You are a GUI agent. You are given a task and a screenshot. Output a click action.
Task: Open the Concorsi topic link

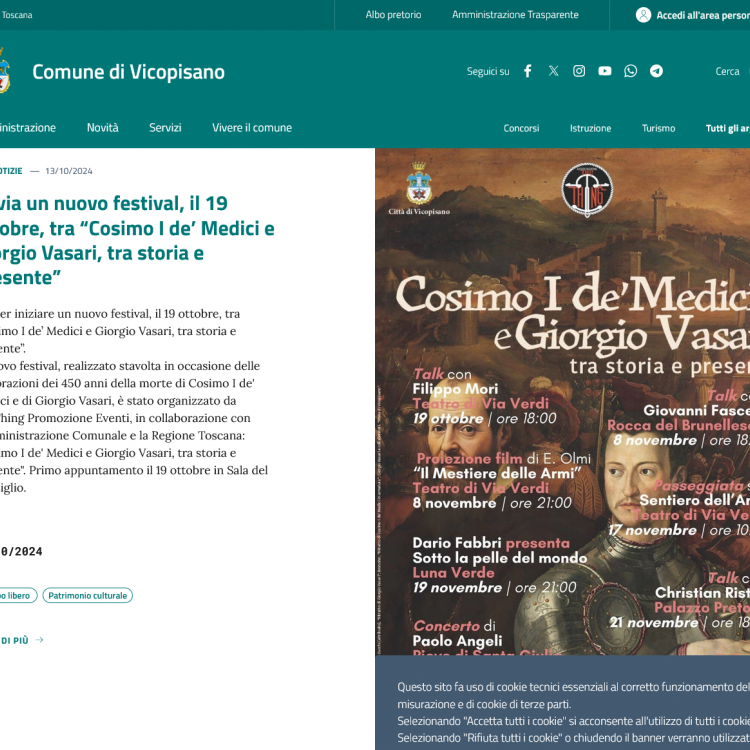pyautogui.click(x=521, y=128)
